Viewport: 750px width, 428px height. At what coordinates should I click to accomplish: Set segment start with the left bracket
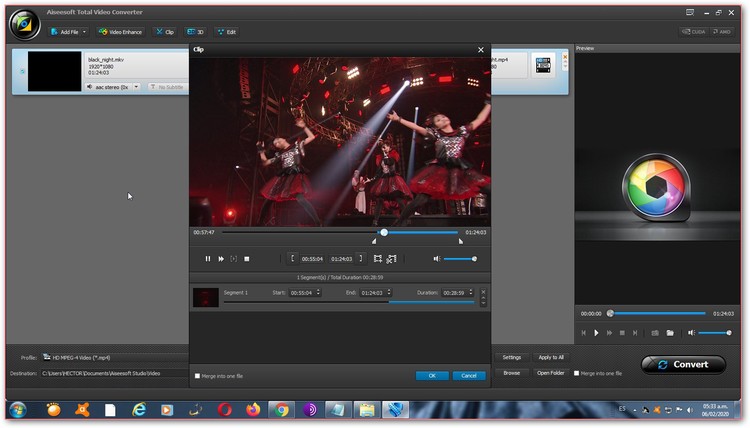click(292, 258)
